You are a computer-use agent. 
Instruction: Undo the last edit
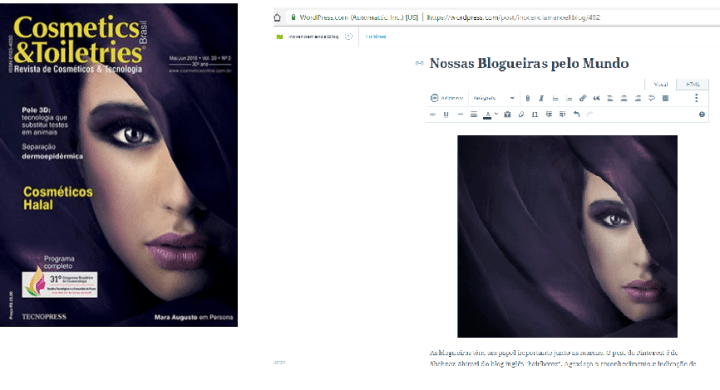click(x=577, y=114)
